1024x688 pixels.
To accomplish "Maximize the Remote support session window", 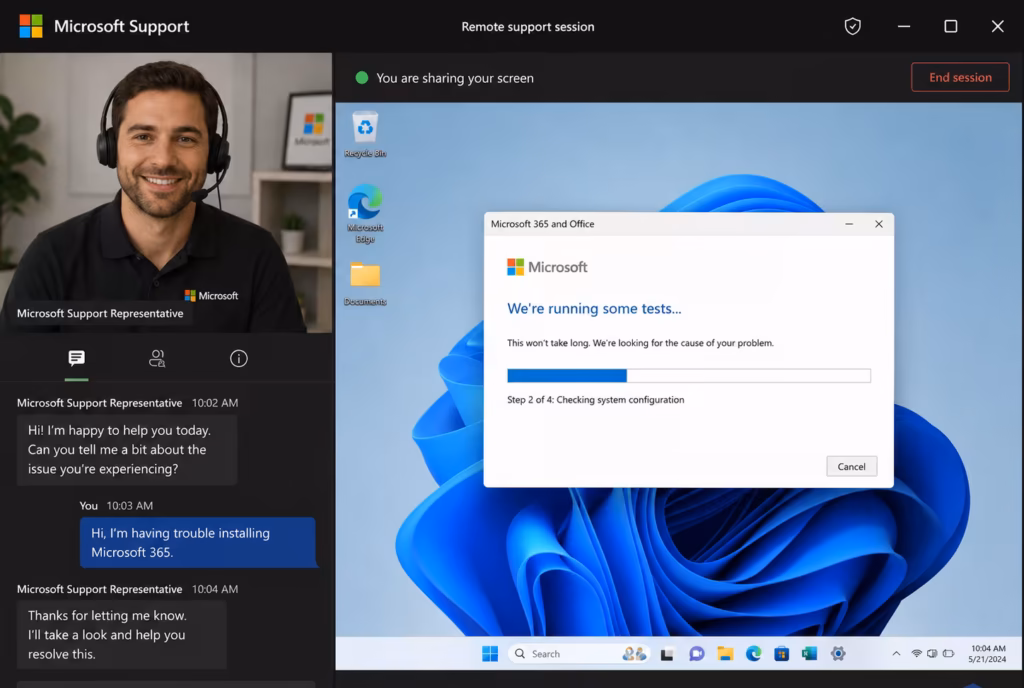I will (951, 26).
